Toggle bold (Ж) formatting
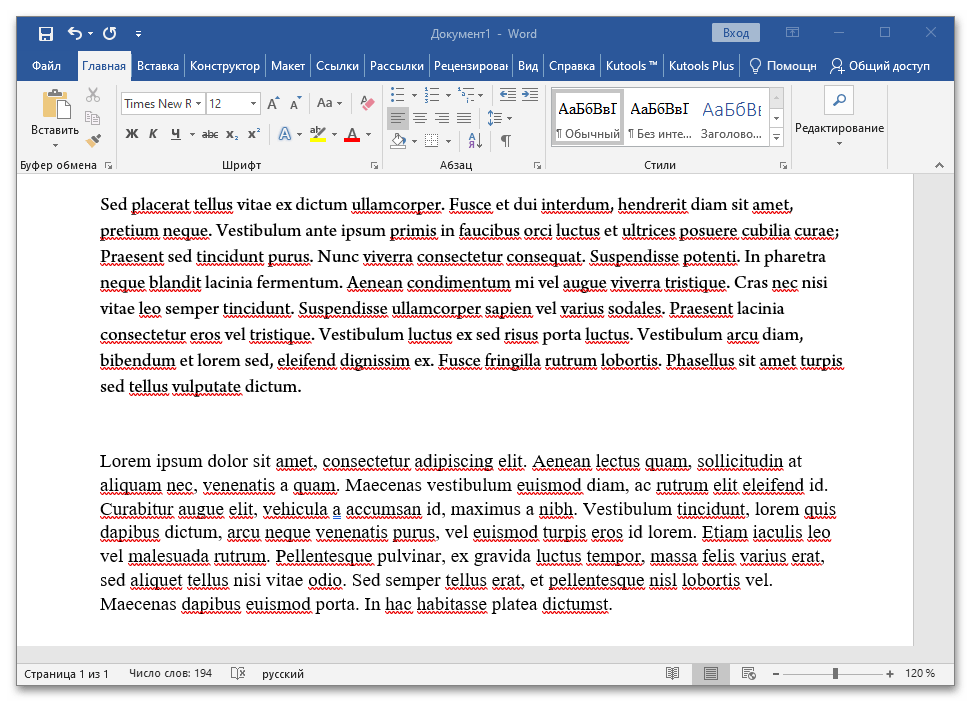 click(x=132, y=134)
